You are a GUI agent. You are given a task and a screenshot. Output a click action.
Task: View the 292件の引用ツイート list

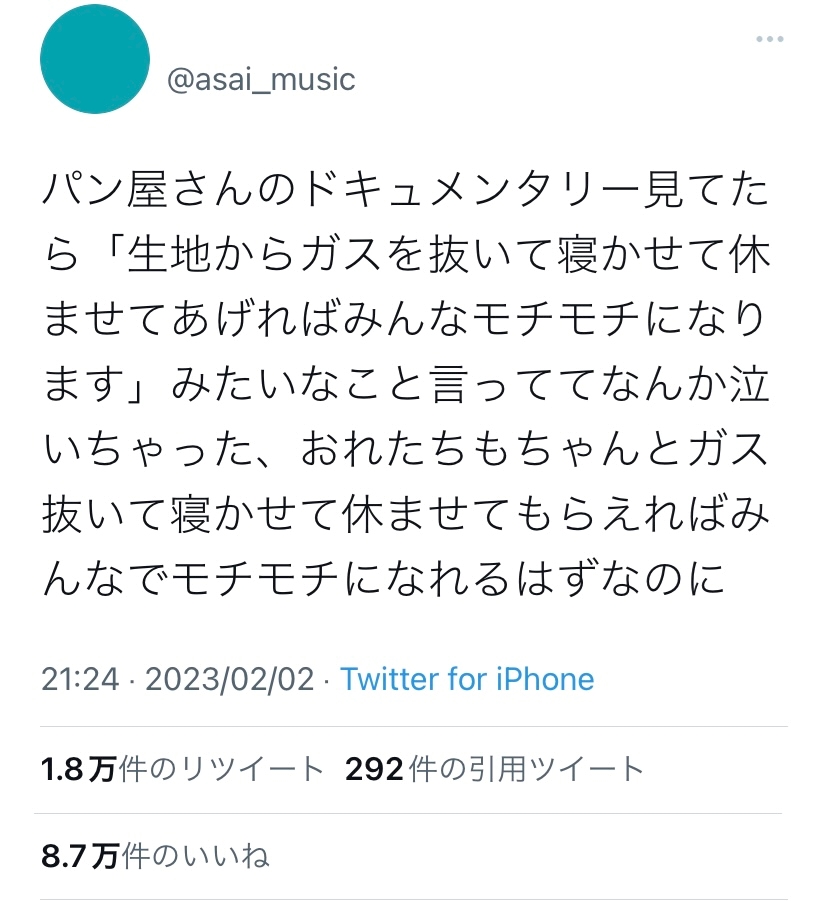coord(494,769)
